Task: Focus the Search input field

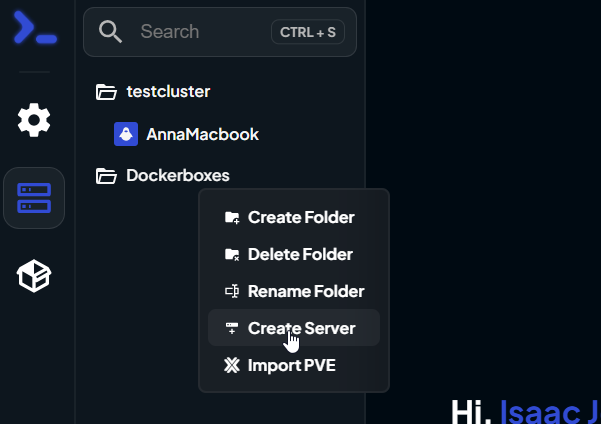Action: [220, 32]
